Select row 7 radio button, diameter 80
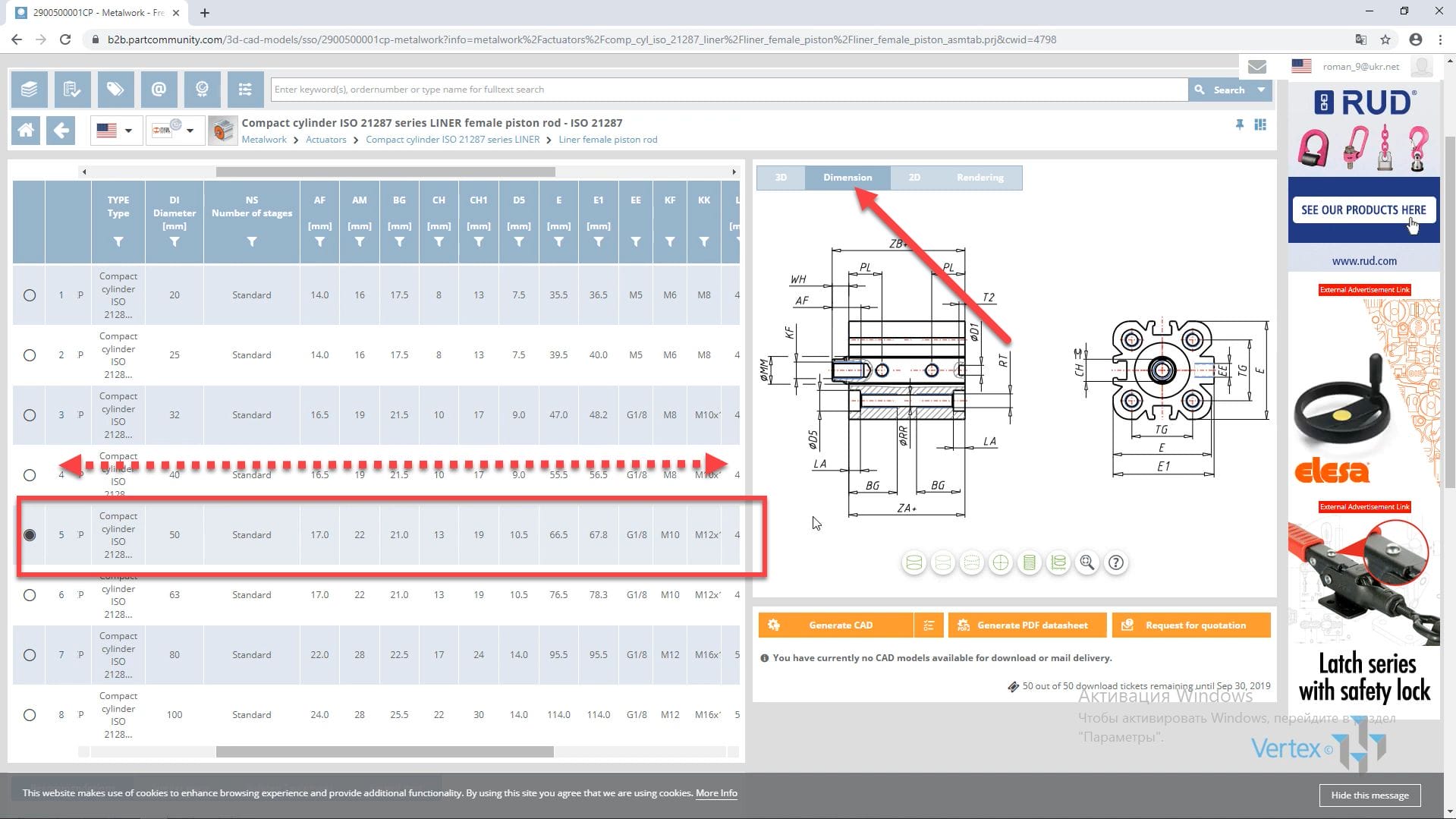This screenshot has width=1456, height=819. [x=30, y=655]
